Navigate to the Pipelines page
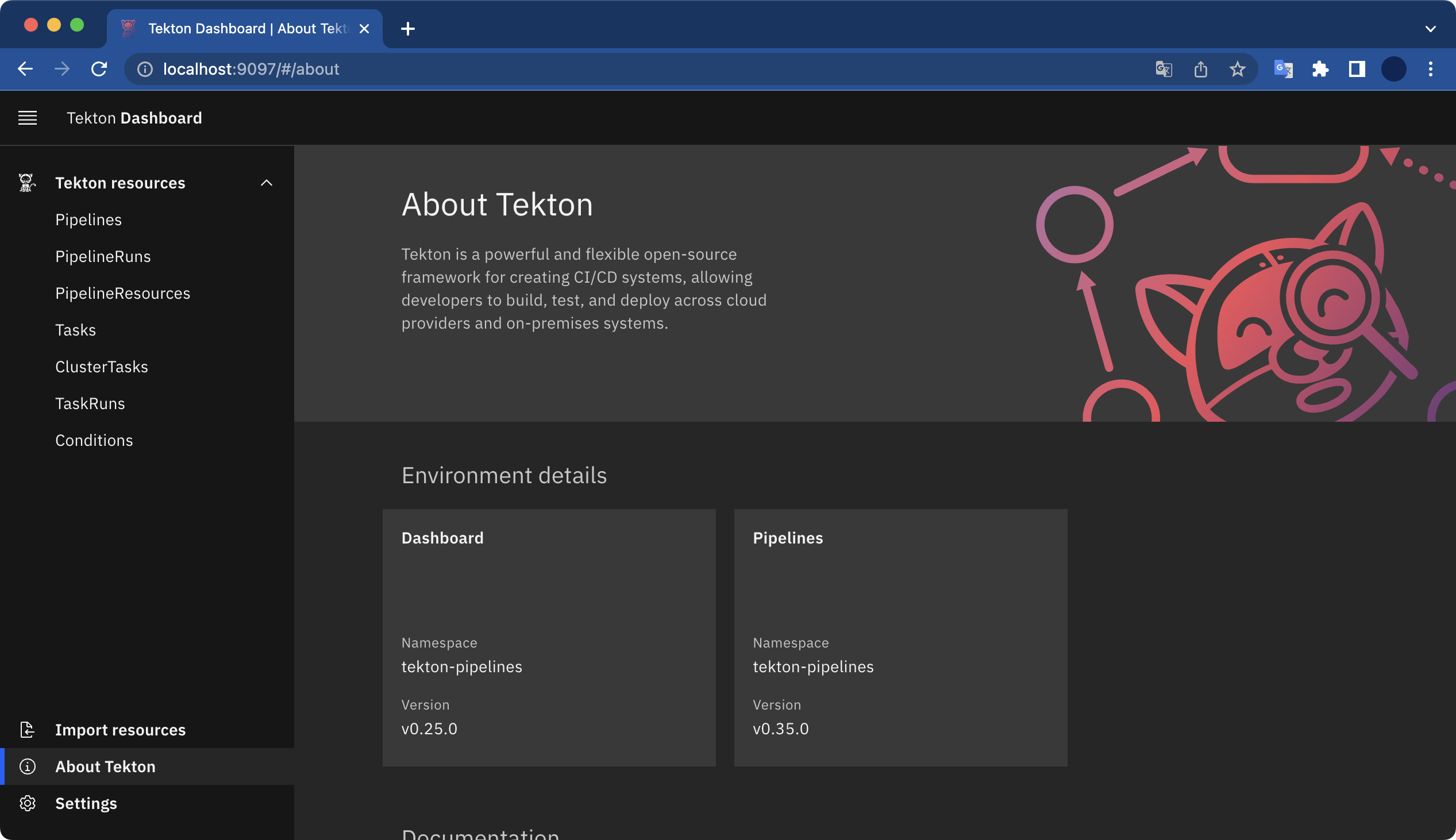The width and height of the screenshot is (1456, 840). tap(88, 219)
